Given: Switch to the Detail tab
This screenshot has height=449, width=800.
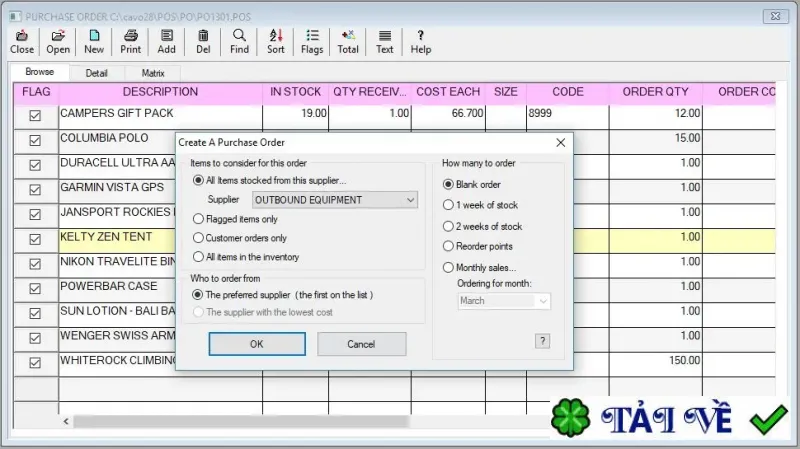Looking at the screenshot, I should tap(96, 73).
